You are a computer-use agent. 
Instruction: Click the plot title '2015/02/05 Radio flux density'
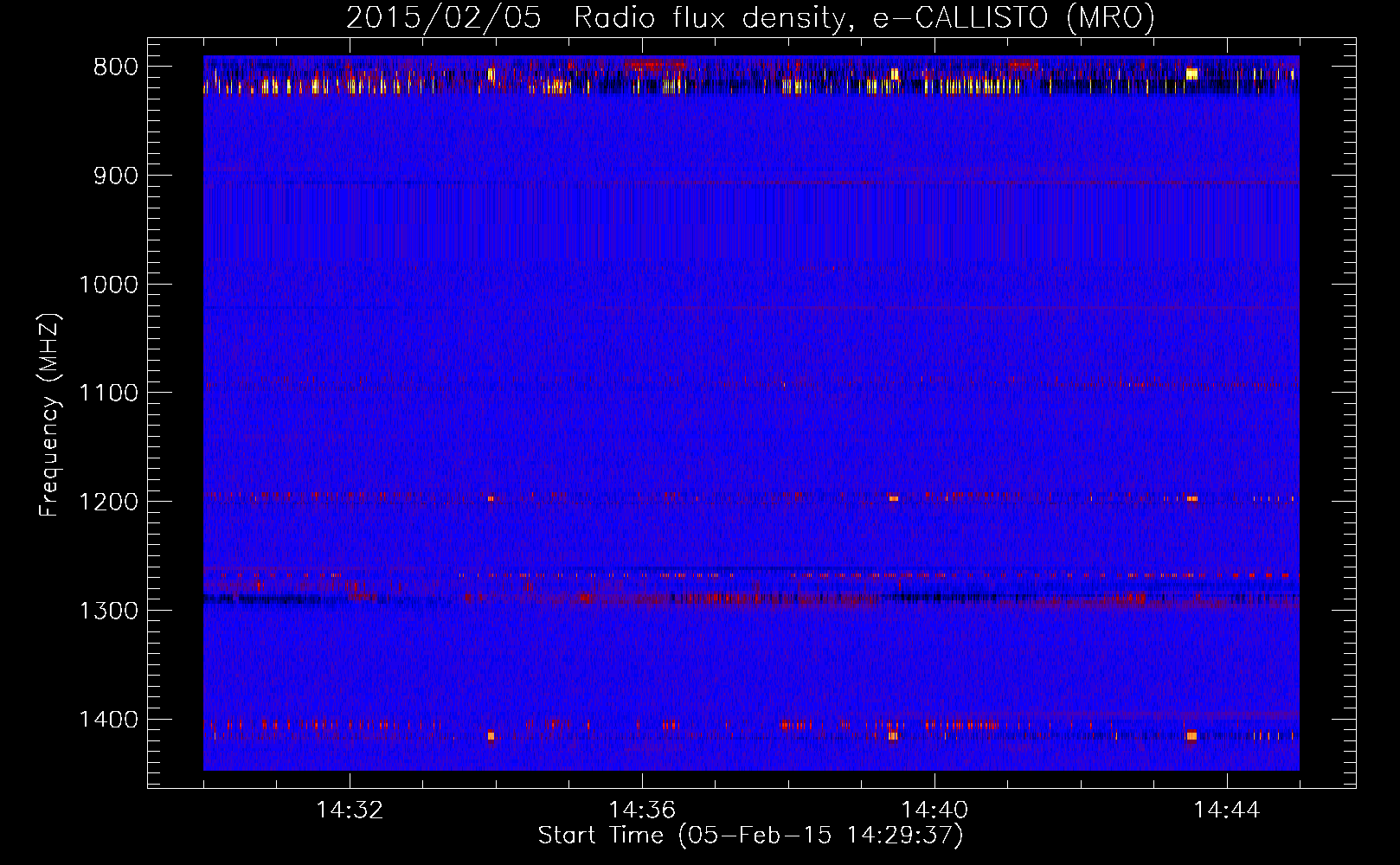point(750,18)
